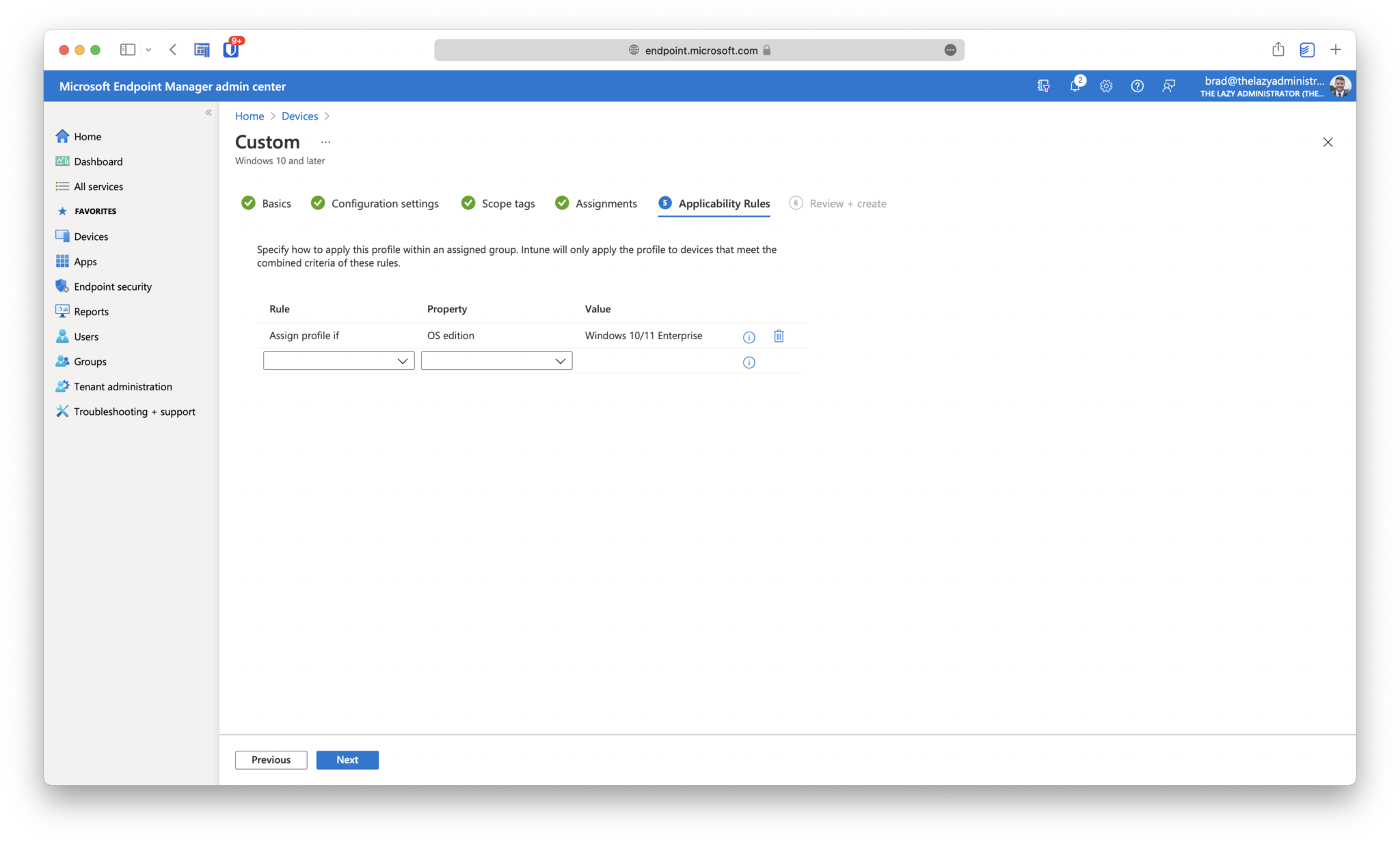The width and height of the screenshot is (1400, 843).
Task: Open notifications bell
Action: (x=1075, y=85)
